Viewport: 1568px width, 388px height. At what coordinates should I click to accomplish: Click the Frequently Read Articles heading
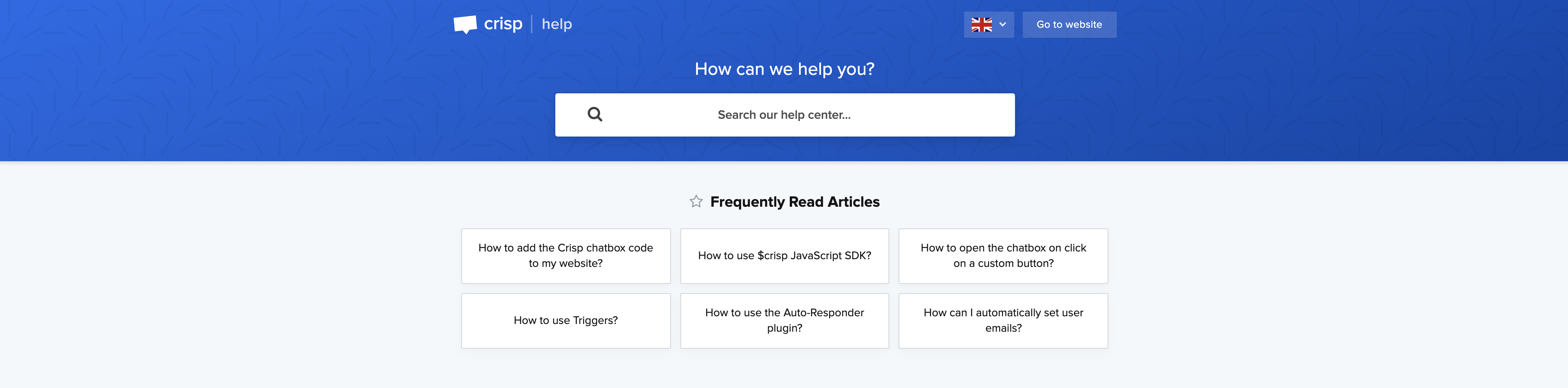point(794,202)
